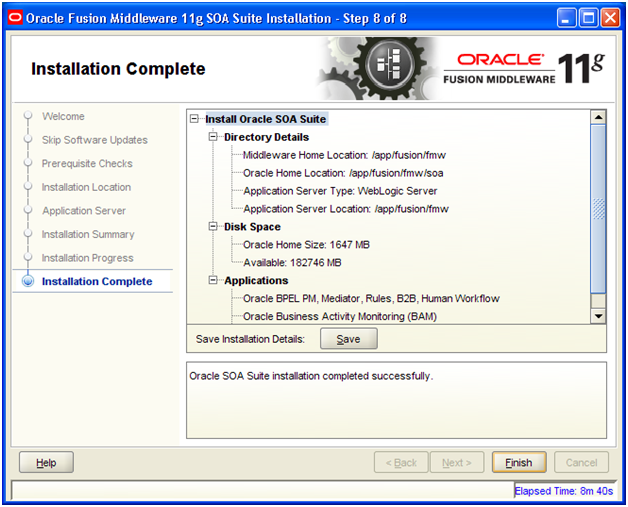Click the 'Save Installation Details:' label
Viewport: 628px width, 507px height.
pyautogui.click(x=250, y=339)
